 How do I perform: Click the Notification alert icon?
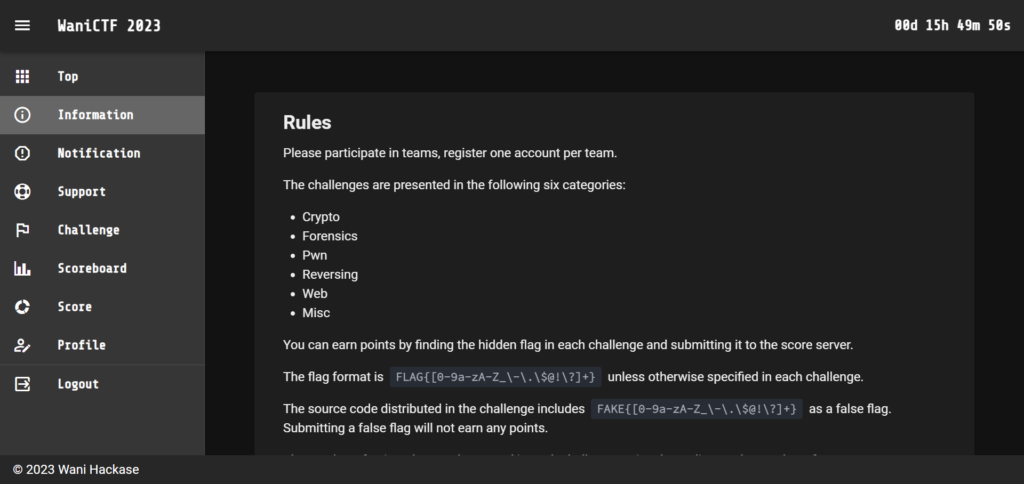pyautogui.click(x=22, y=153)
